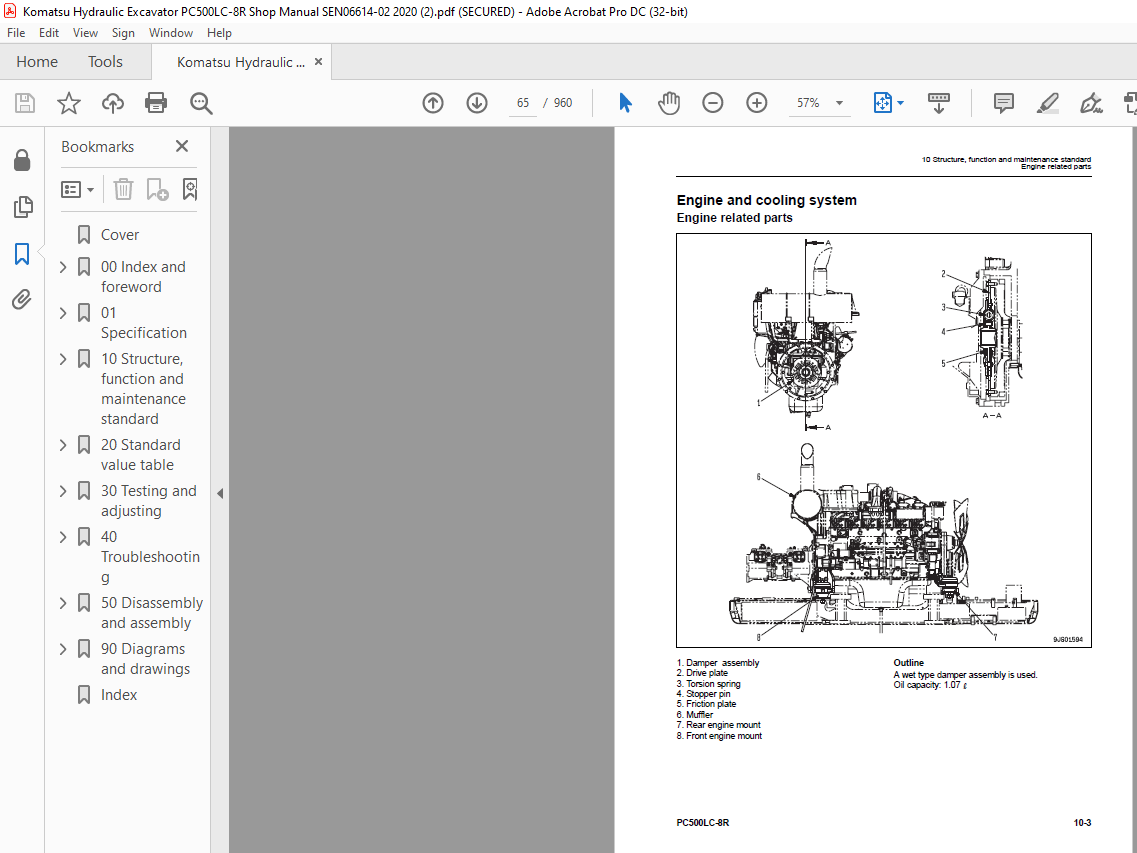Go to next page arrow icon
Screen dimensions: 1137x853
pos(476,103)
